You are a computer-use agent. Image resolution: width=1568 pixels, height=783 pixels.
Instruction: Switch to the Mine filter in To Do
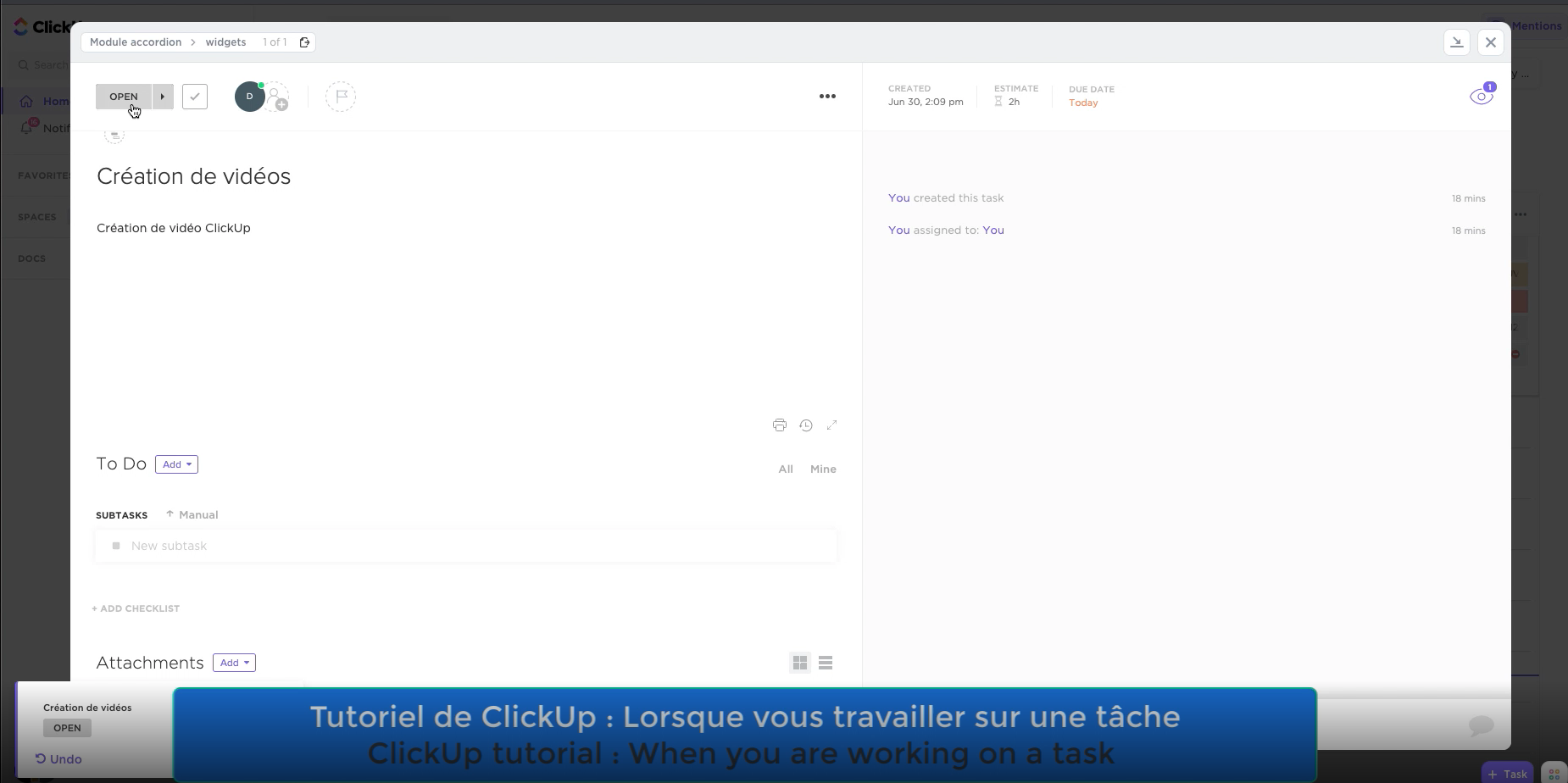(823, 469)
